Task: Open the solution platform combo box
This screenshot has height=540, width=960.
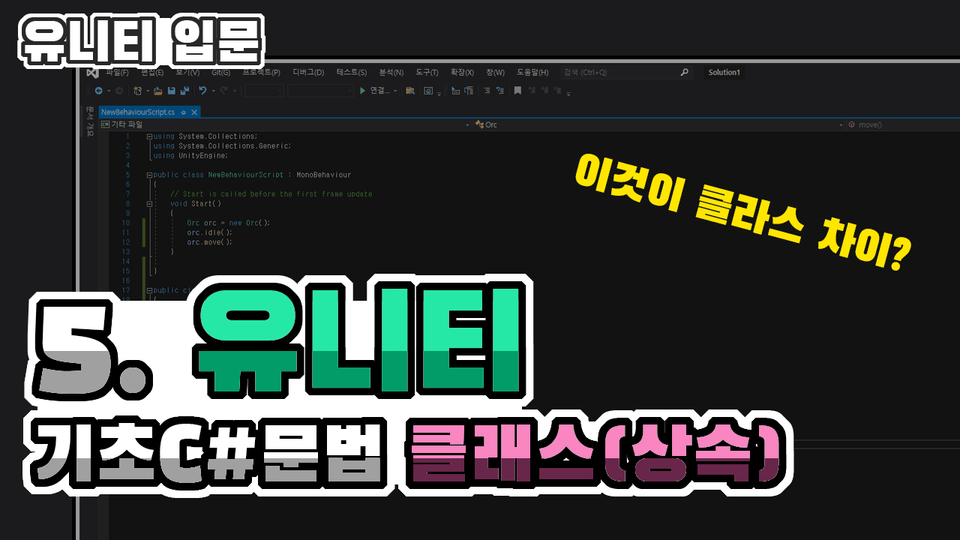Action: click(x=321, y=91)
